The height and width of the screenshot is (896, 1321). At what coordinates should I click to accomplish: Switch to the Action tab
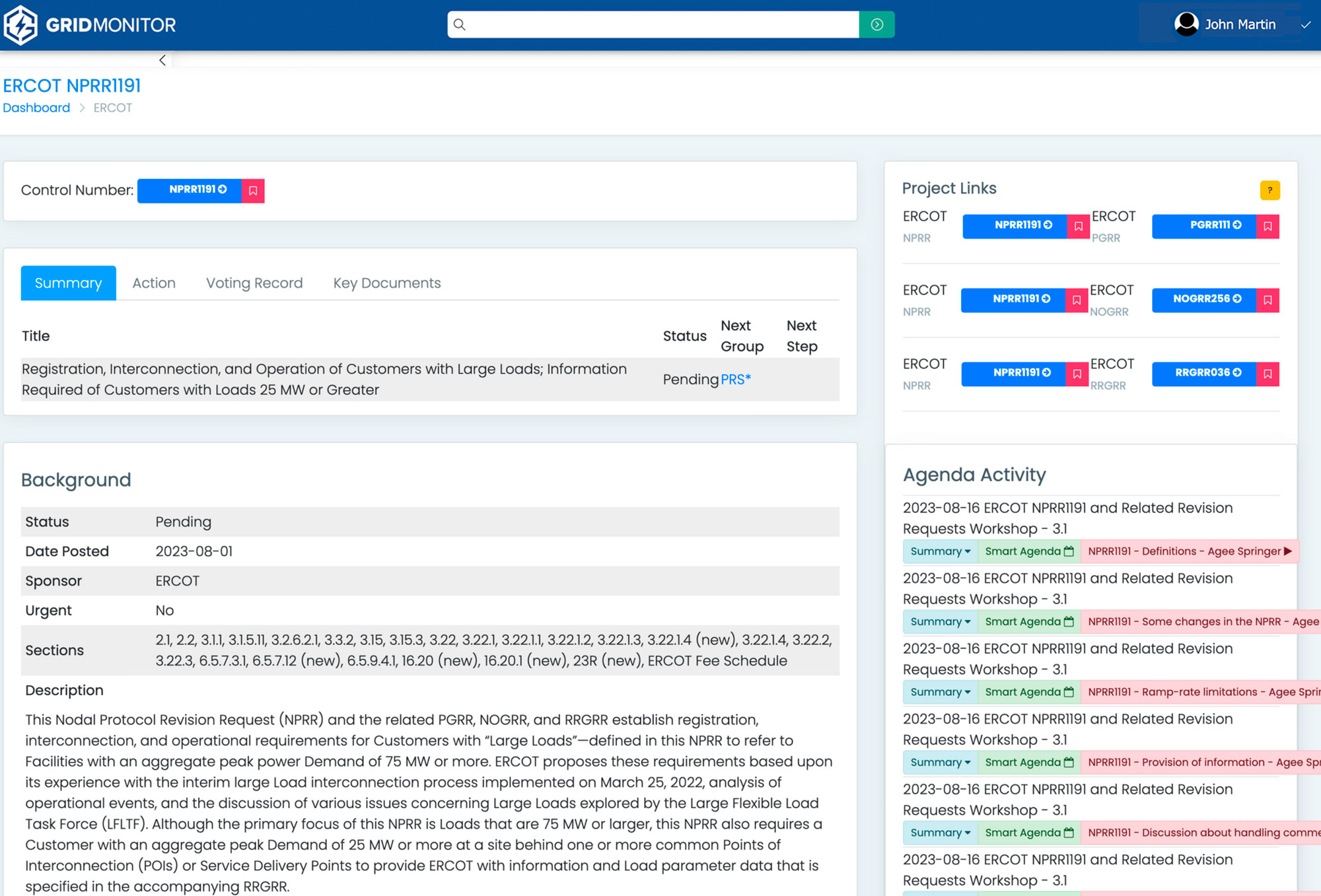click(154, 283)
